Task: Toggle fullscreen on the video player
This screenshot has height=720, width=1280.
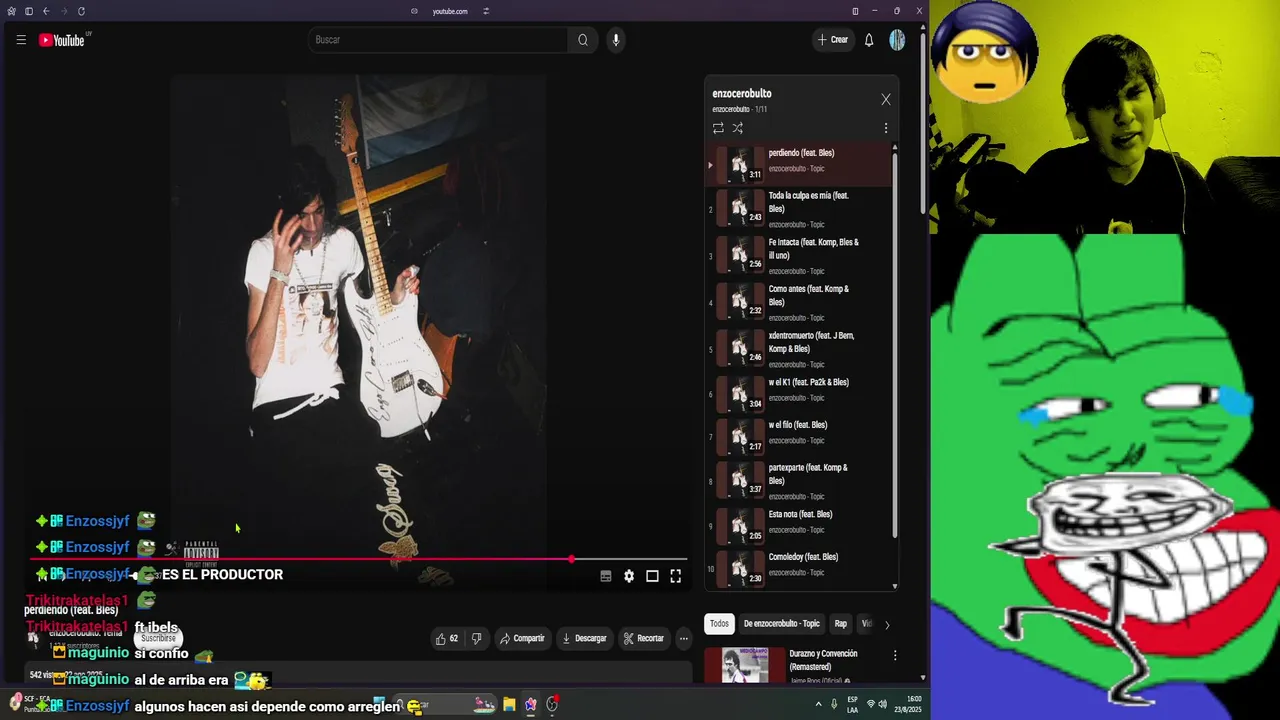Action: coord(675,576)
